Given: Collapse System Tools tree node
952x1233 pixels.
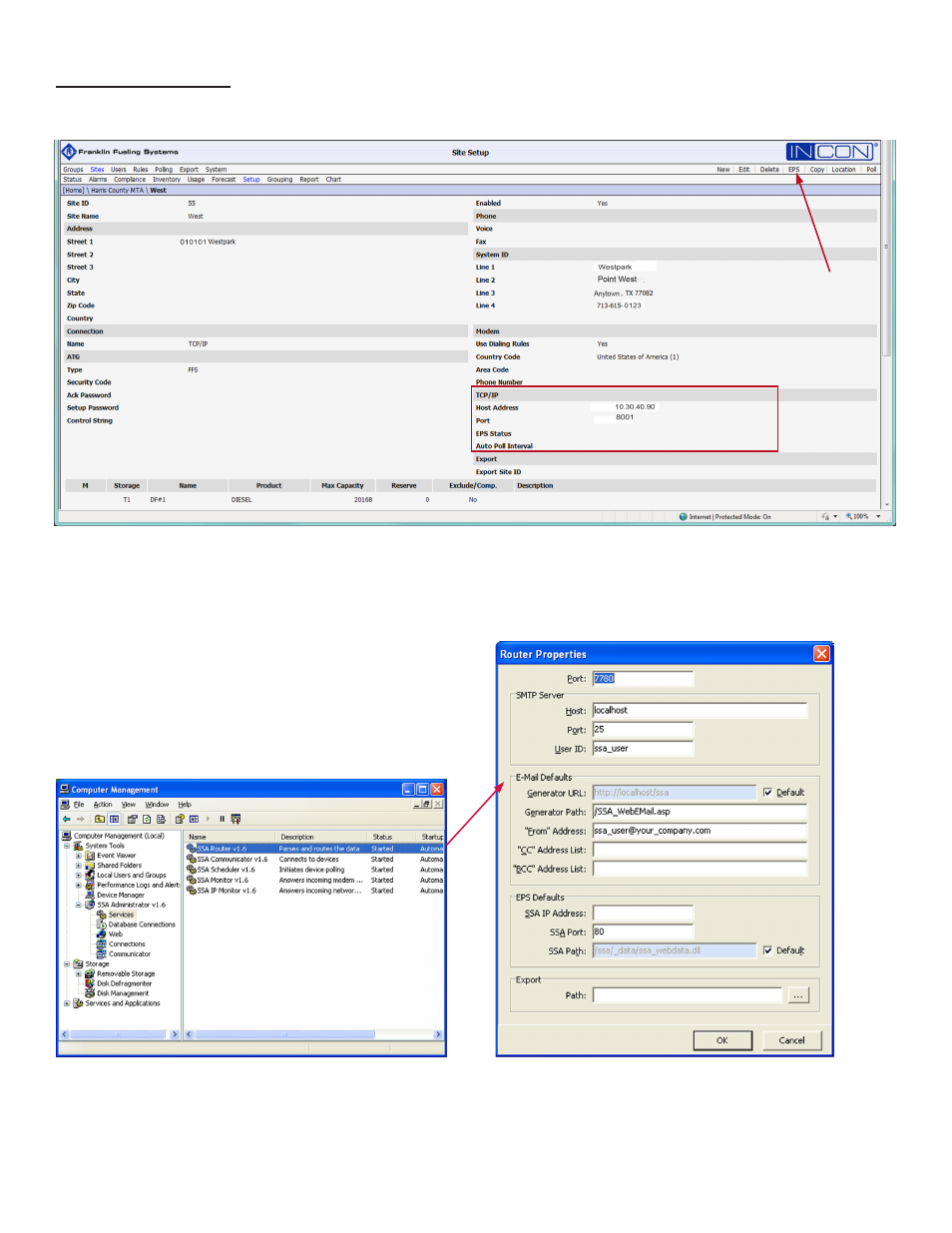Looking at the screenshot, I should (x=67, y=846).
